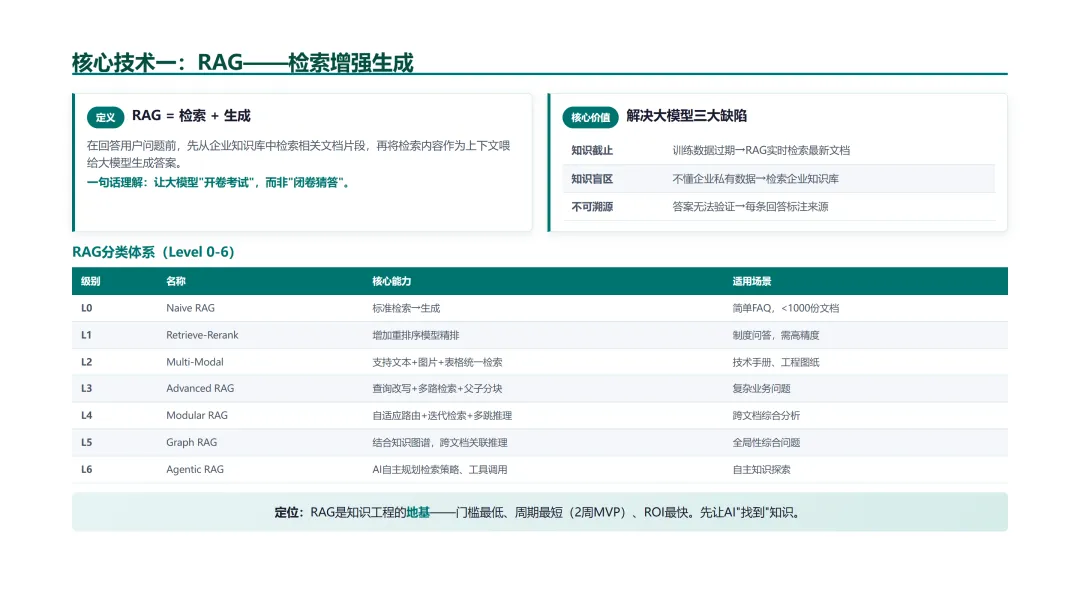Select the '查询改写+多路检索+父子分块' cell
This screenshot has height=608, width=1080.
(437, 388)
